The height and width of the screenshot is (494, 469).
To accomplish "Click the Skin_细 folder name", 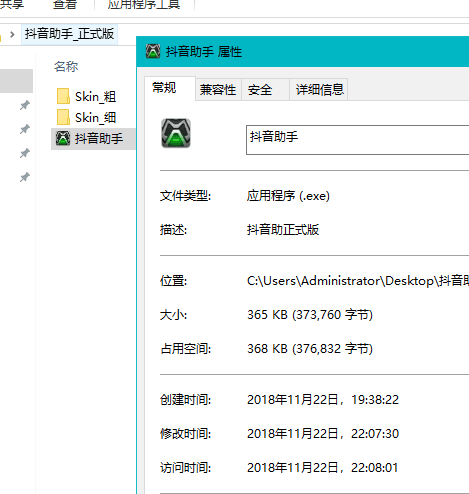I will (x=95, y=118).
